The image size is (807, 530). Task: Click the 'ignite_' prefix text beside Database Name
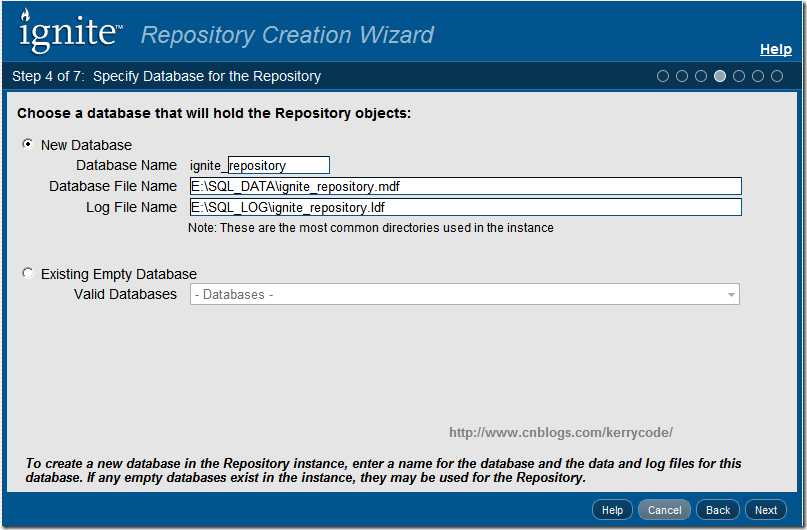point(208,166)
